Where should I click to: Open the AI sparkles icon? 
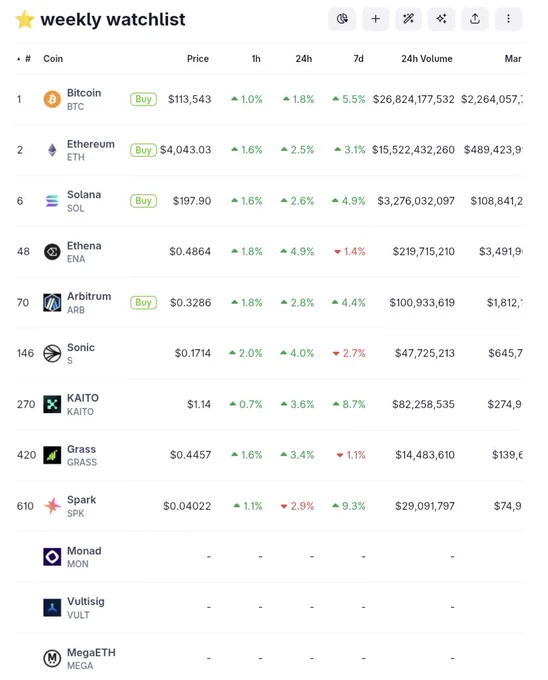coord(441,19)
